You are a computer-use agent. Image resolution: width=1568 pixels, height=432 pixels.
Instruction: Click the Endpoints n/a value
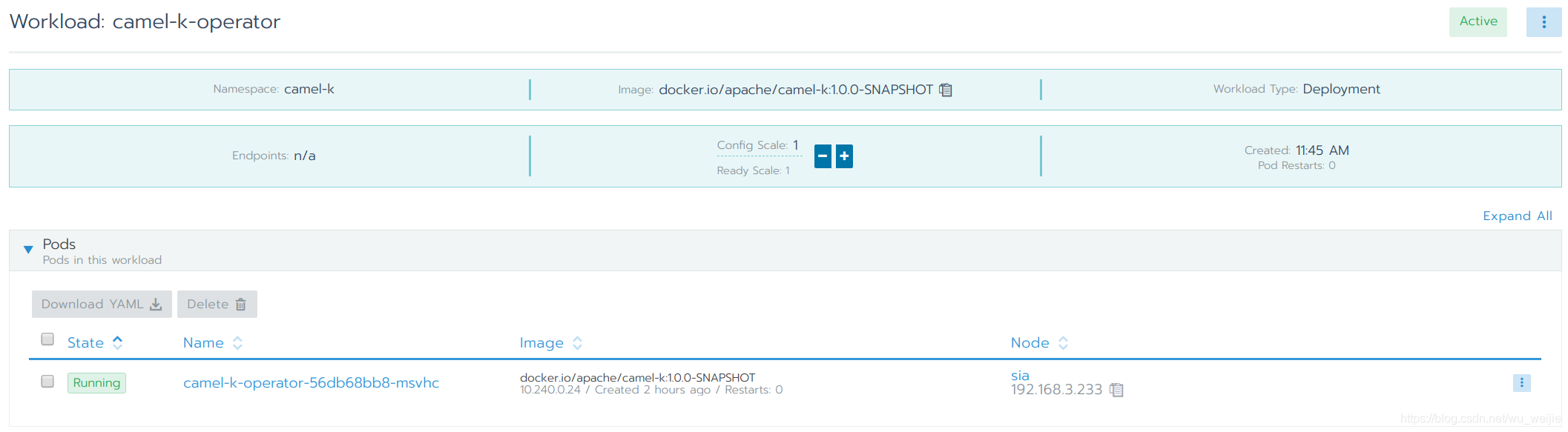click(305, 156)
